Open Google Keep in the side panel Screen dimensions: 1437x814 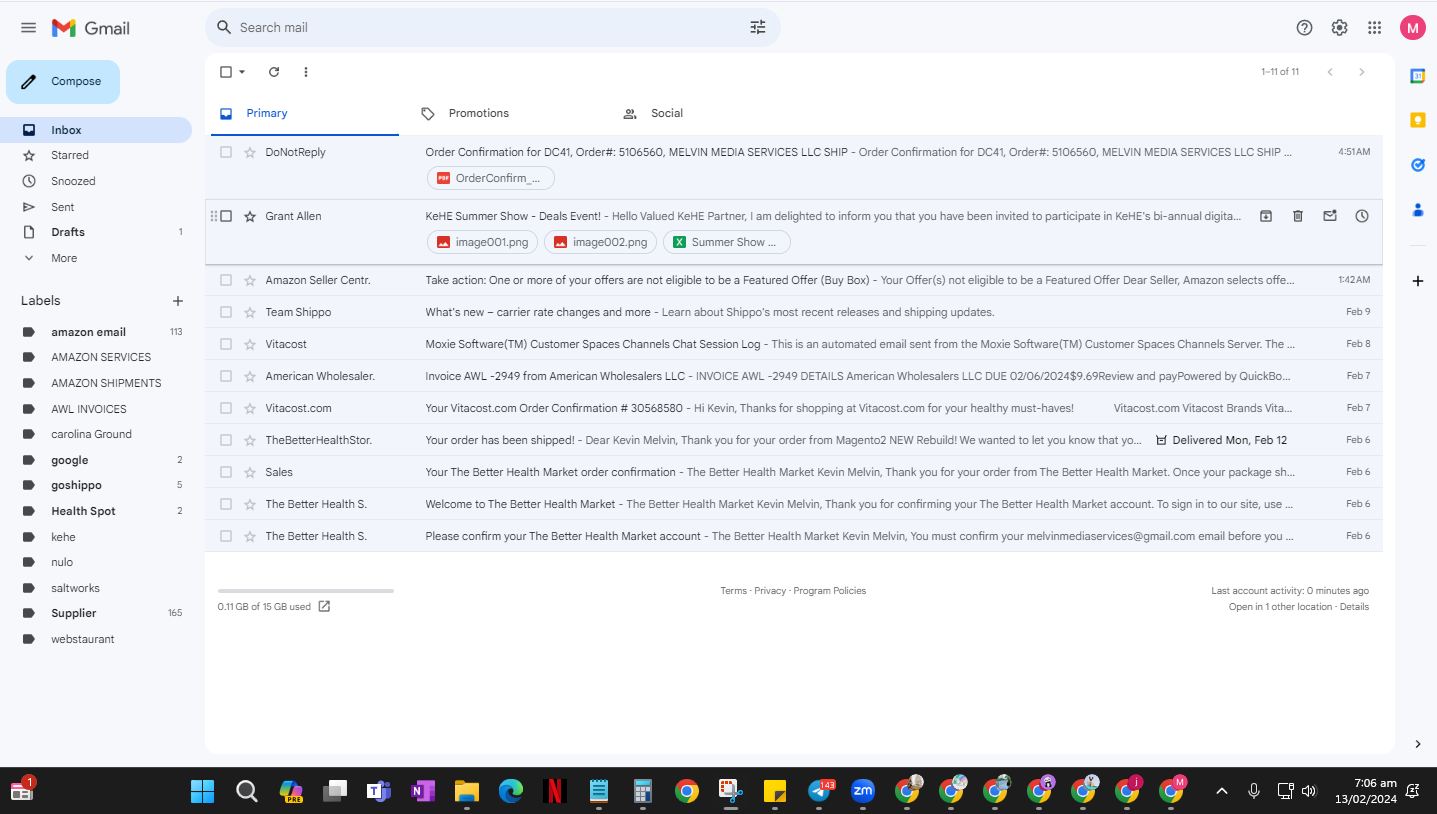click(1417, 120)
